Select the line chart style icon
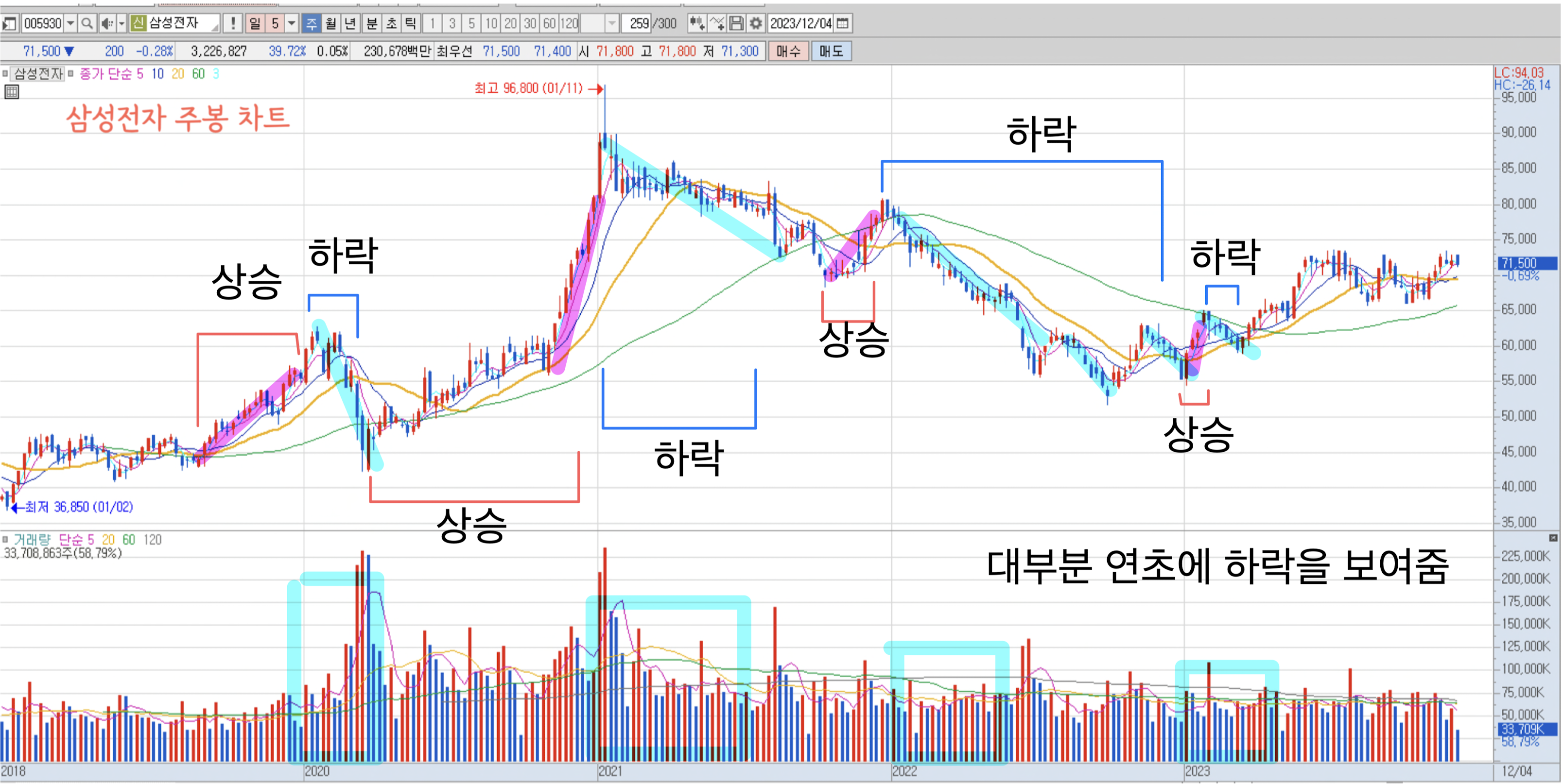This screenshot has height=784, width=1563. pos(717,24)
